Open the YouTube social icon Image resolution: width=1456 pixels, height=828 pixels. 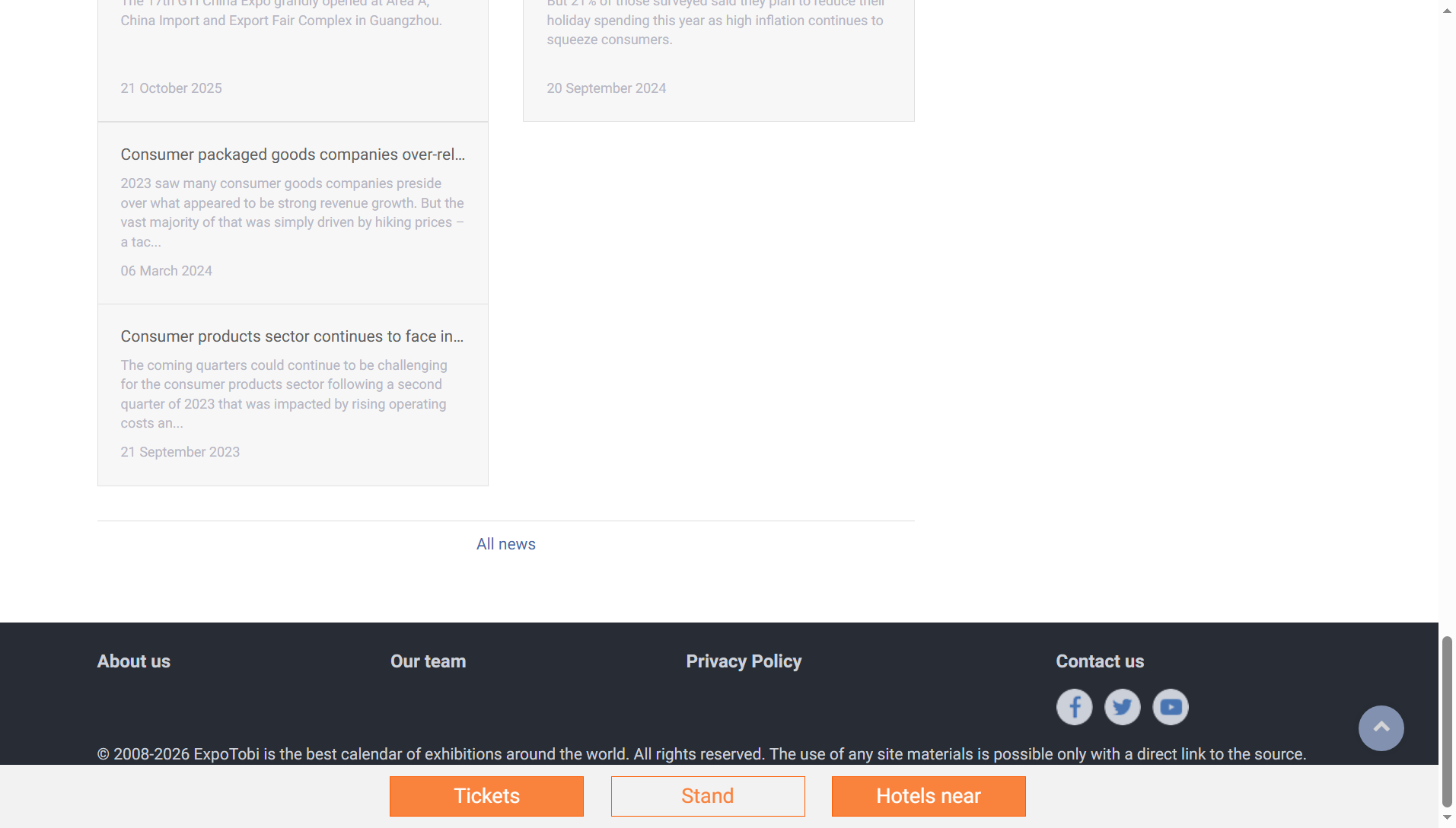(x=1171, y=707)
